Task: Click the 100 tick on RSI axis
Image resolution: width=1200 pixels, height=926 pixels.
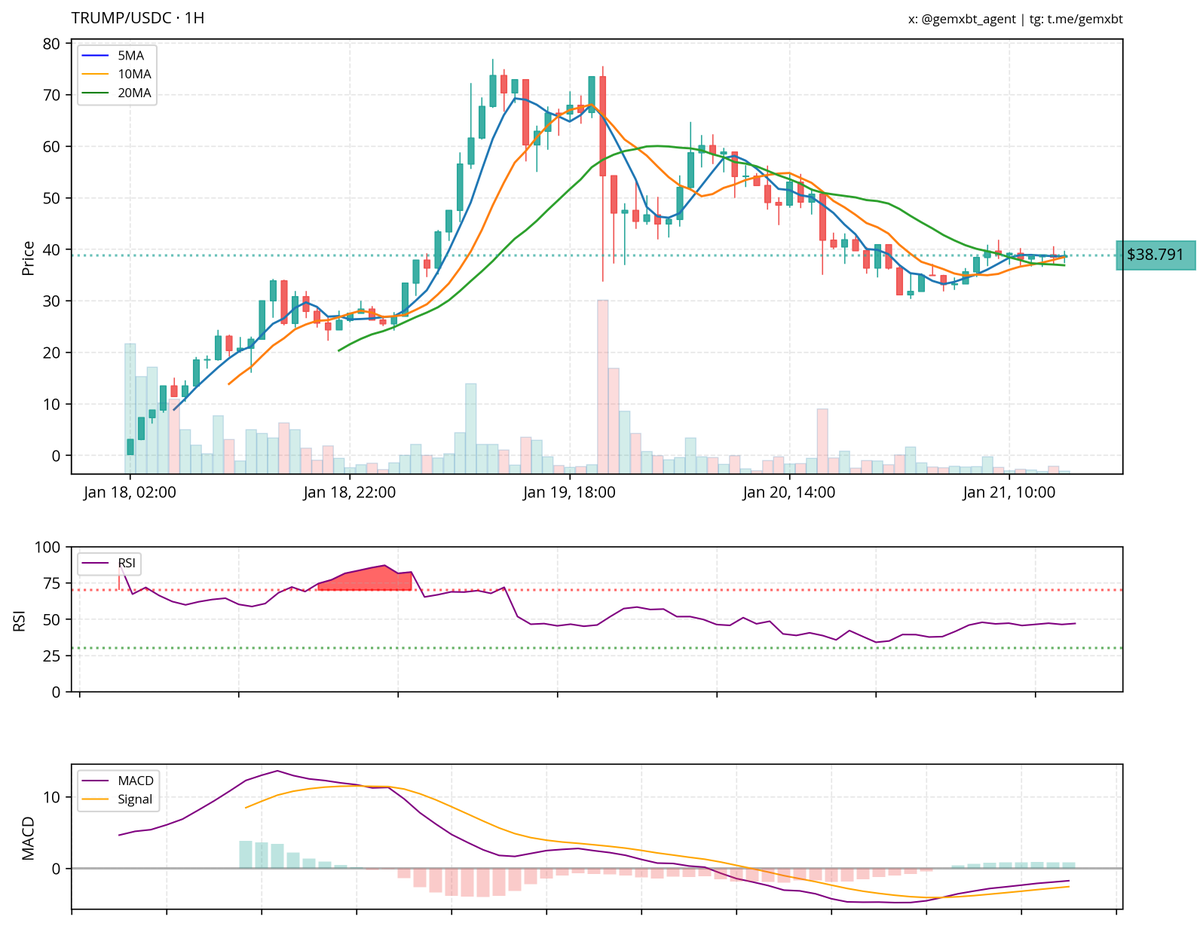Action: pyautogui.click(x=47, y=547)
